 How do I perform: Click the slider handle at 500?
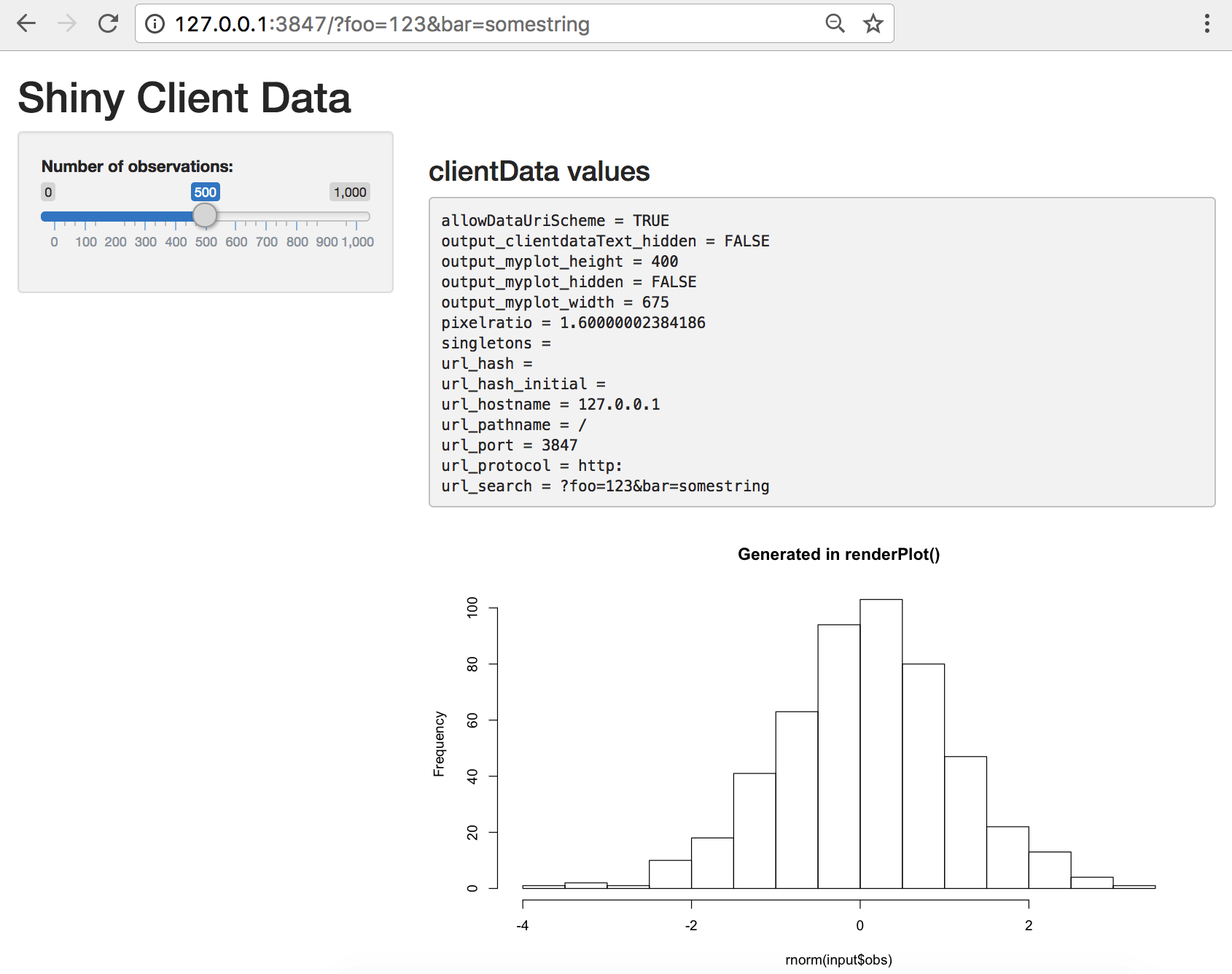click(206, 216)
